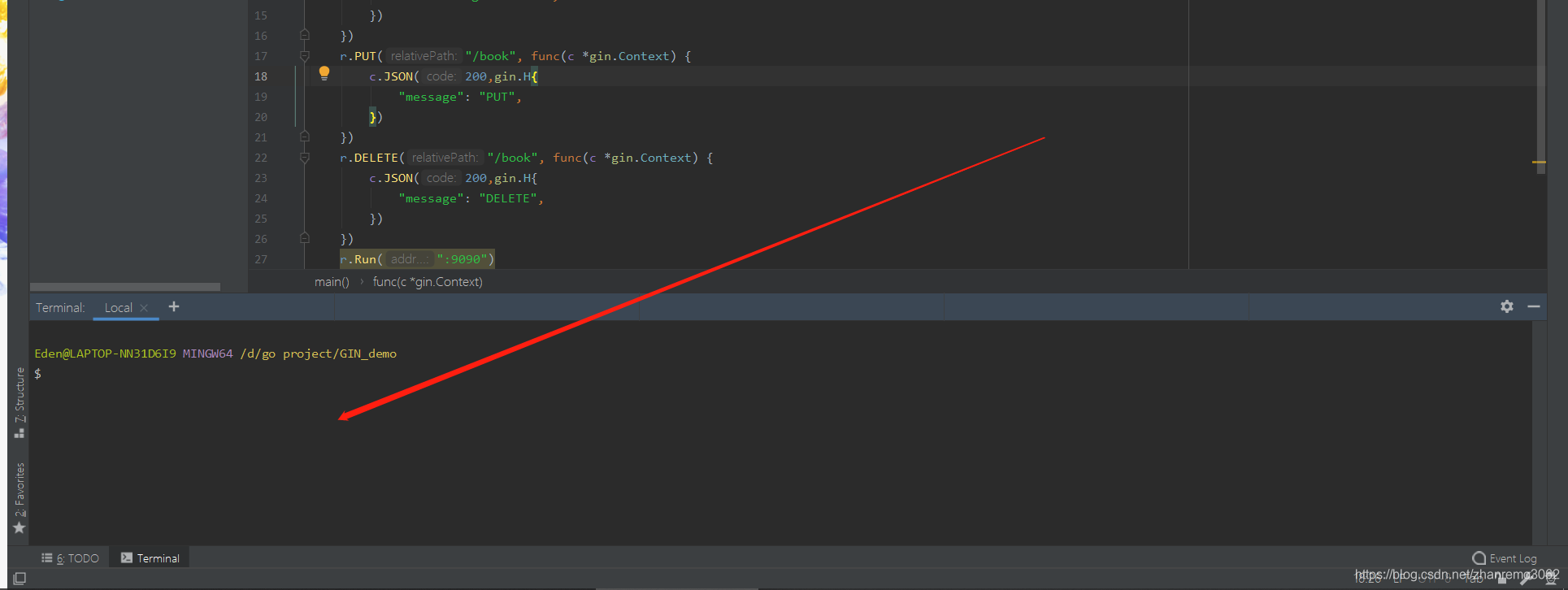Click the /d/go project/GIN_demo path

318,354
